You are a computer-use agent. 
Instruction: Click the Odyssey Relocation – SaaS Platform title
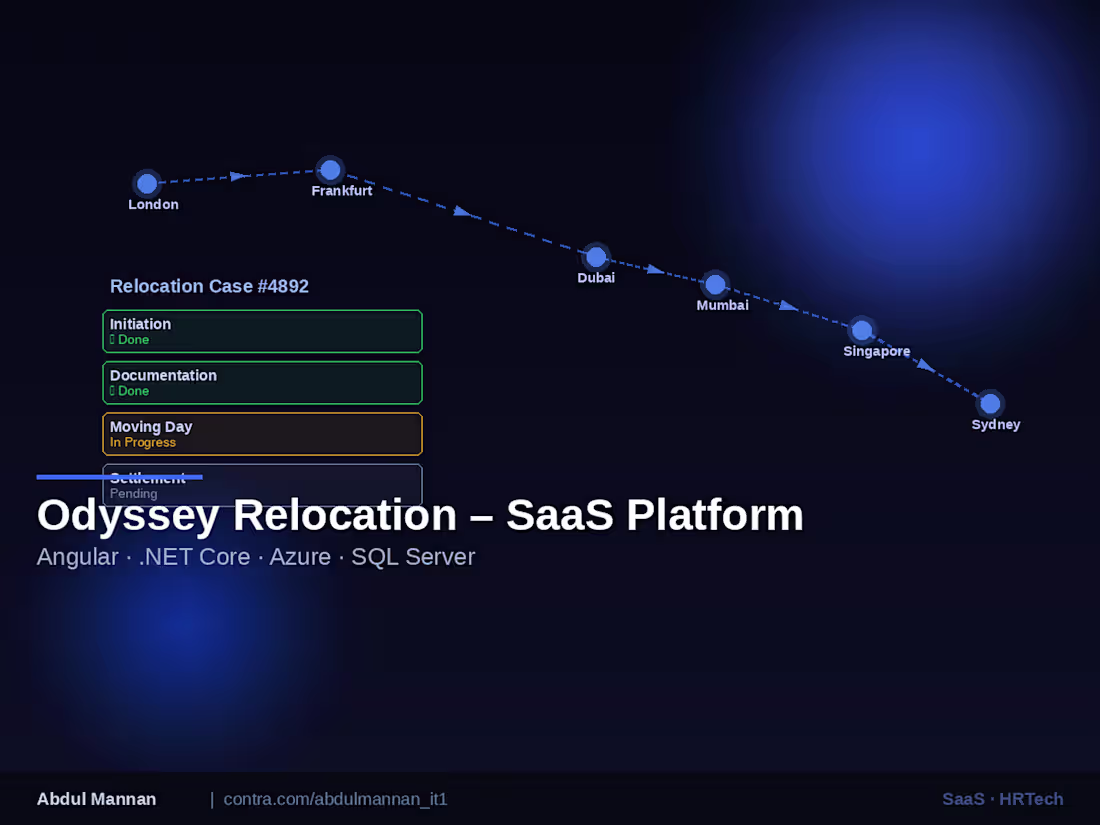pyautogui.click(x=420, y=515)
